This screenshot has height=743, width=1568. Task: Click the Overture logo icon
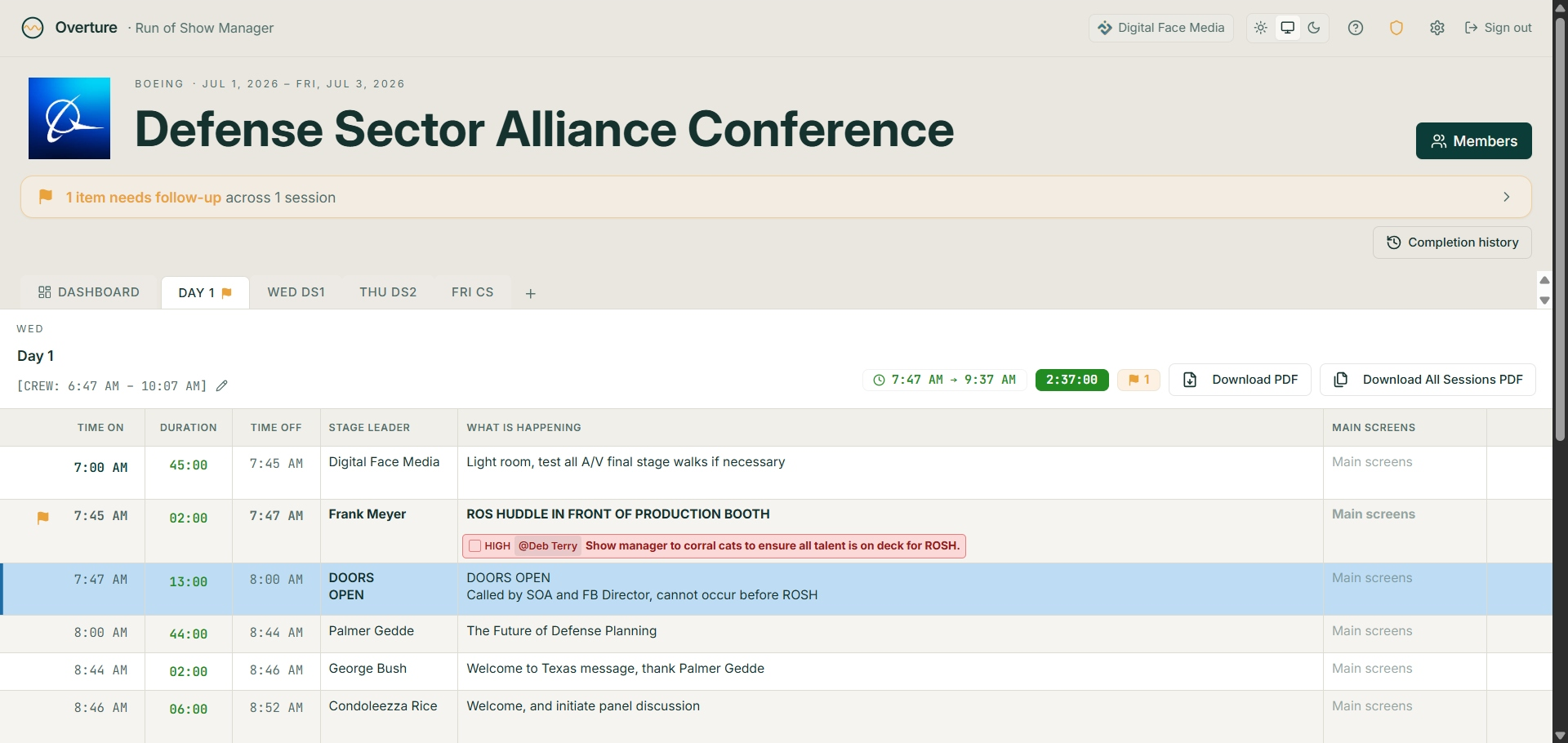click(33, 28)
